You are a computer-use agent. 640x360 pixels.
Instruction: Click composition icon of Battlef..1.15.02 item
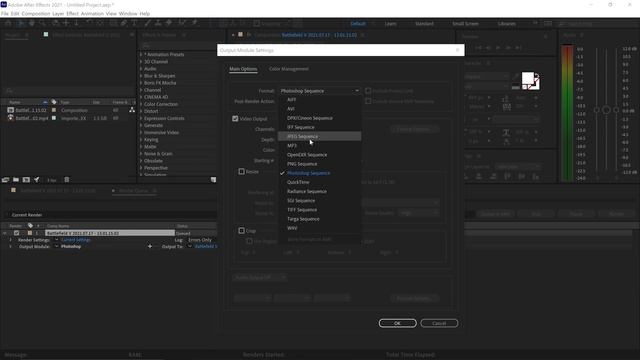pos(11,110)
